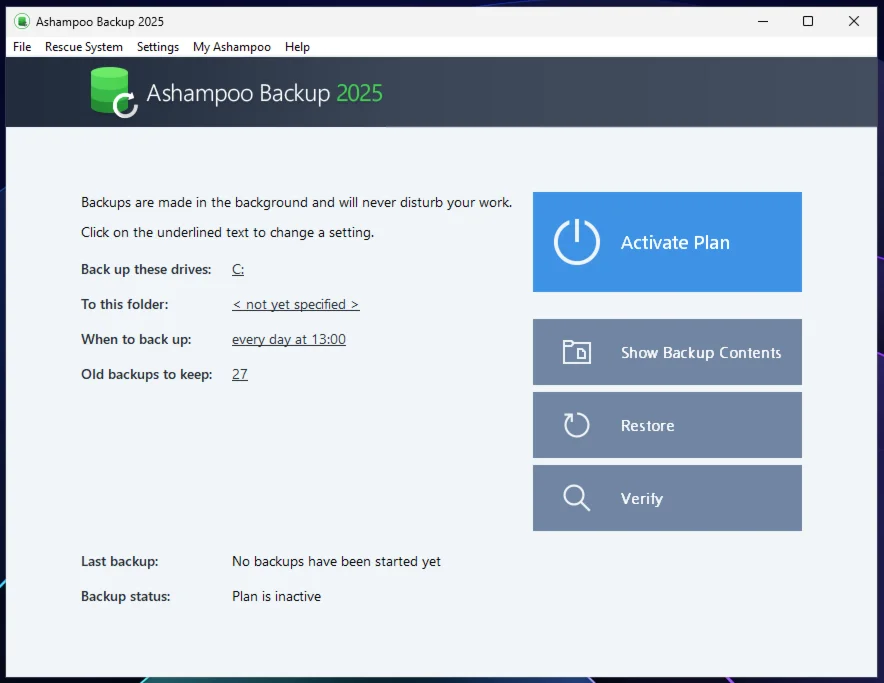Open the Settings menu
The image size is (884, 683).
(158, 47)
